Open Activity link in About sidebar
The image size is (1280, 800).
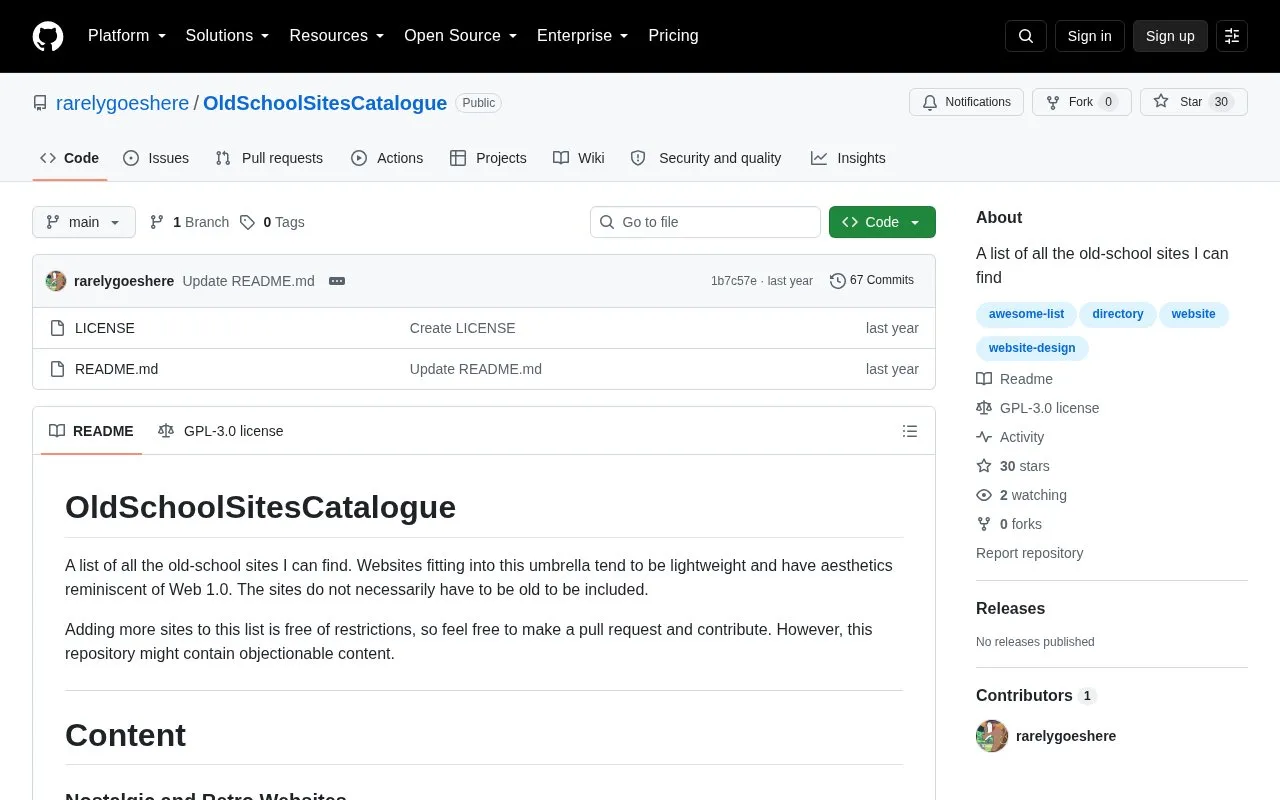coord(1011,437)
